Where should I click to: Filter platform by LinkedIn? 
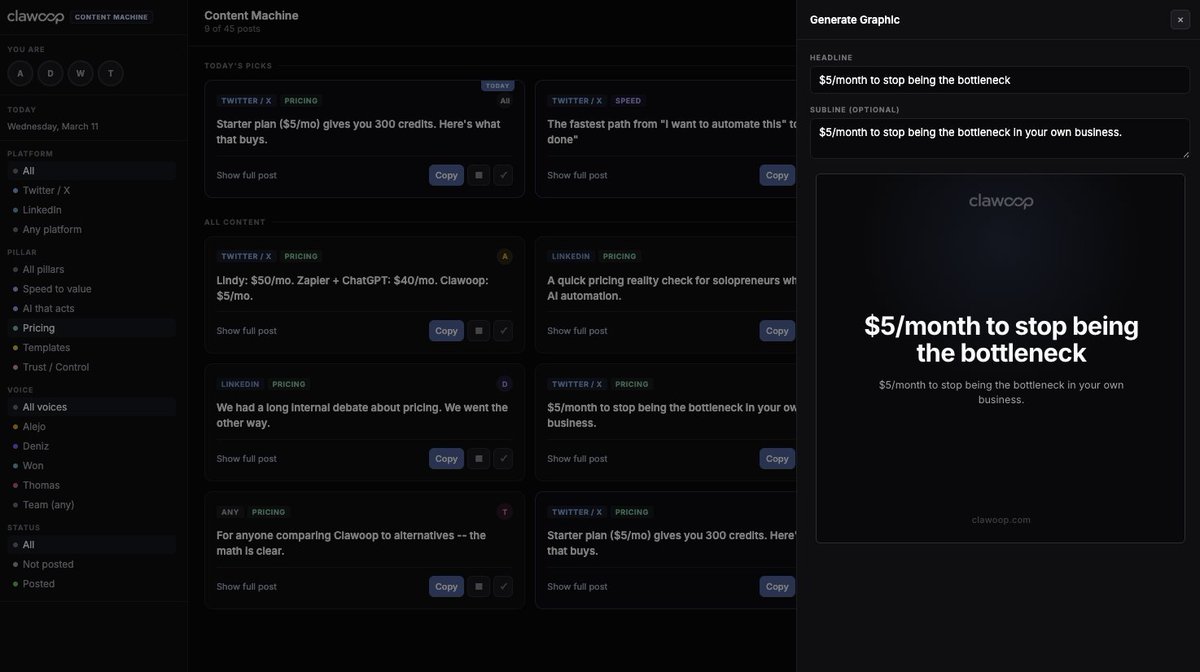pyautogui.click(x=92, y=210)
